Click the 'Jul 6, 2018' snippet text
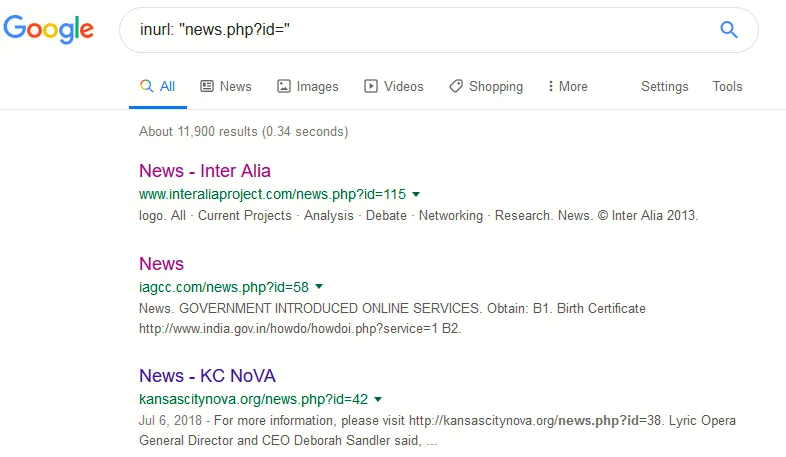 tap(170, 420)
